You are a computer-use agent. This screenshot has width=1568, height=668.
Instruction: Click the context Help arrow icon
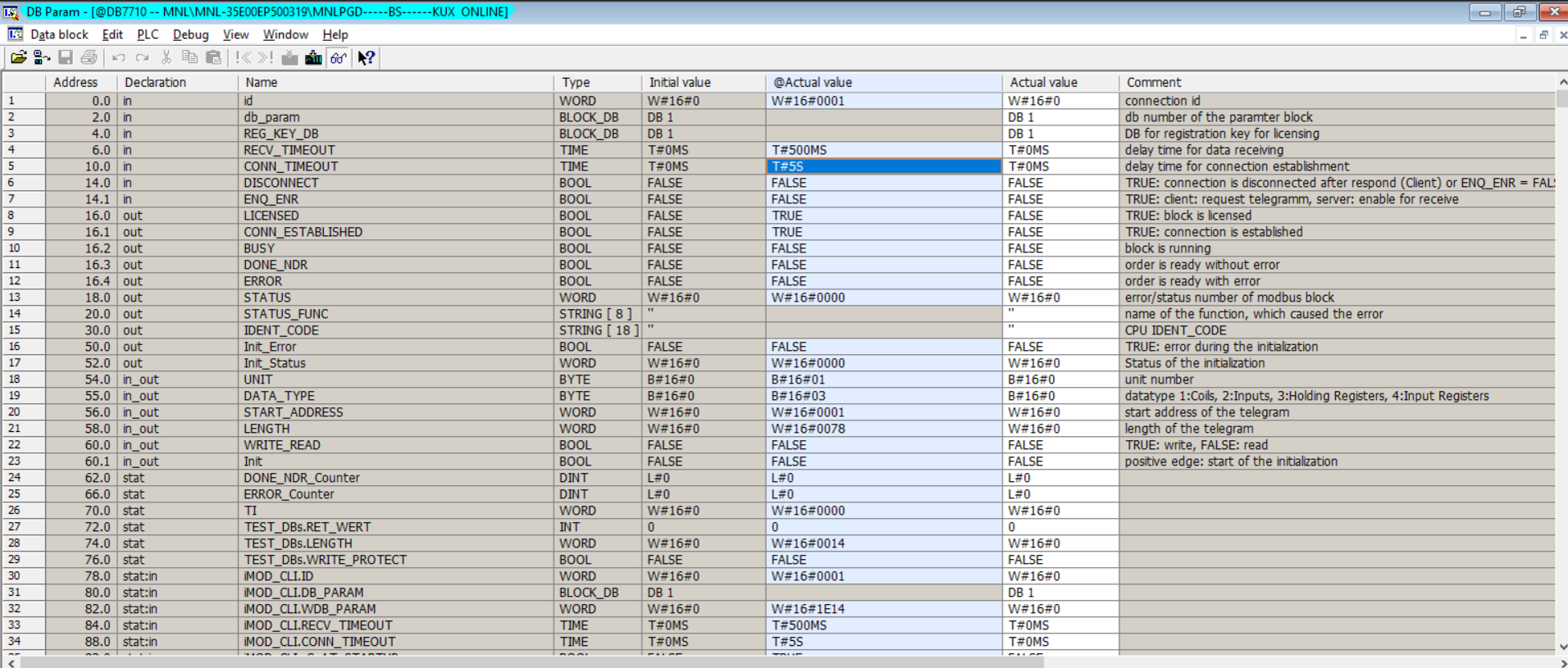point(367,57)
